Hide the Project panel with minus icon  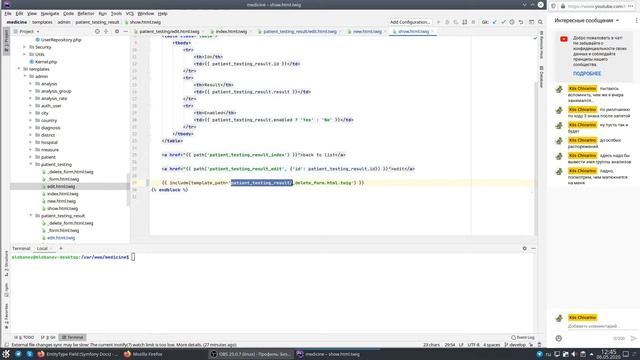click(125, 31)
